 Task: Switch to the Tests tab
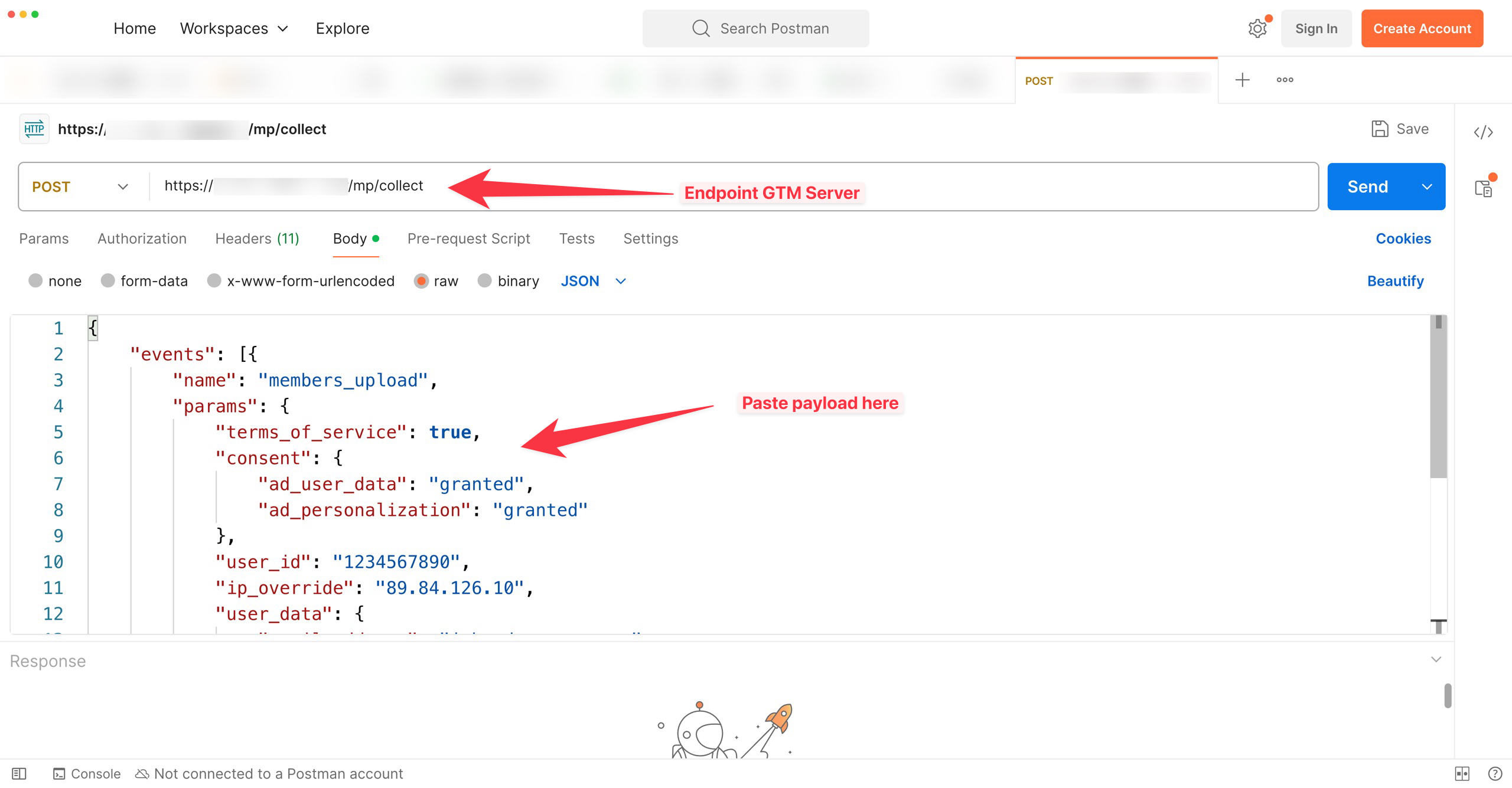tap(577, 238)
